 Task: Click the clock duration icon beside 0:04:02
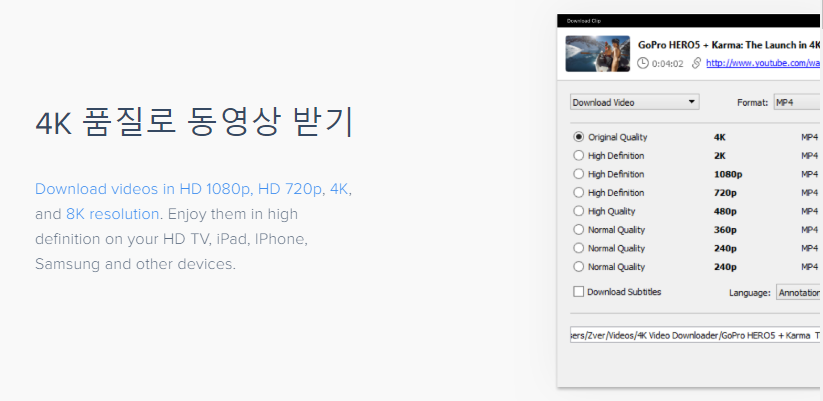click(x=642, y=64)
